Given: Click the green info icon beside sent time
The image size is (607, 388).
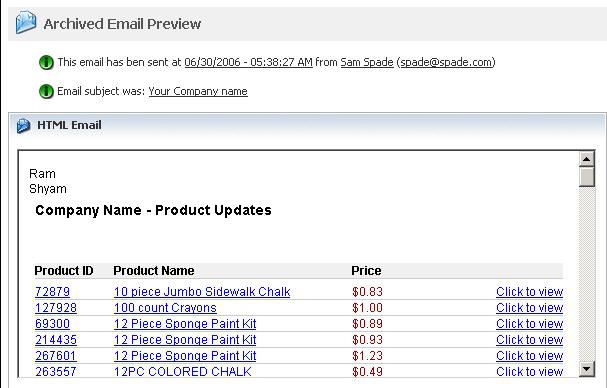Looking at the screenshot, I should [46, 62].
